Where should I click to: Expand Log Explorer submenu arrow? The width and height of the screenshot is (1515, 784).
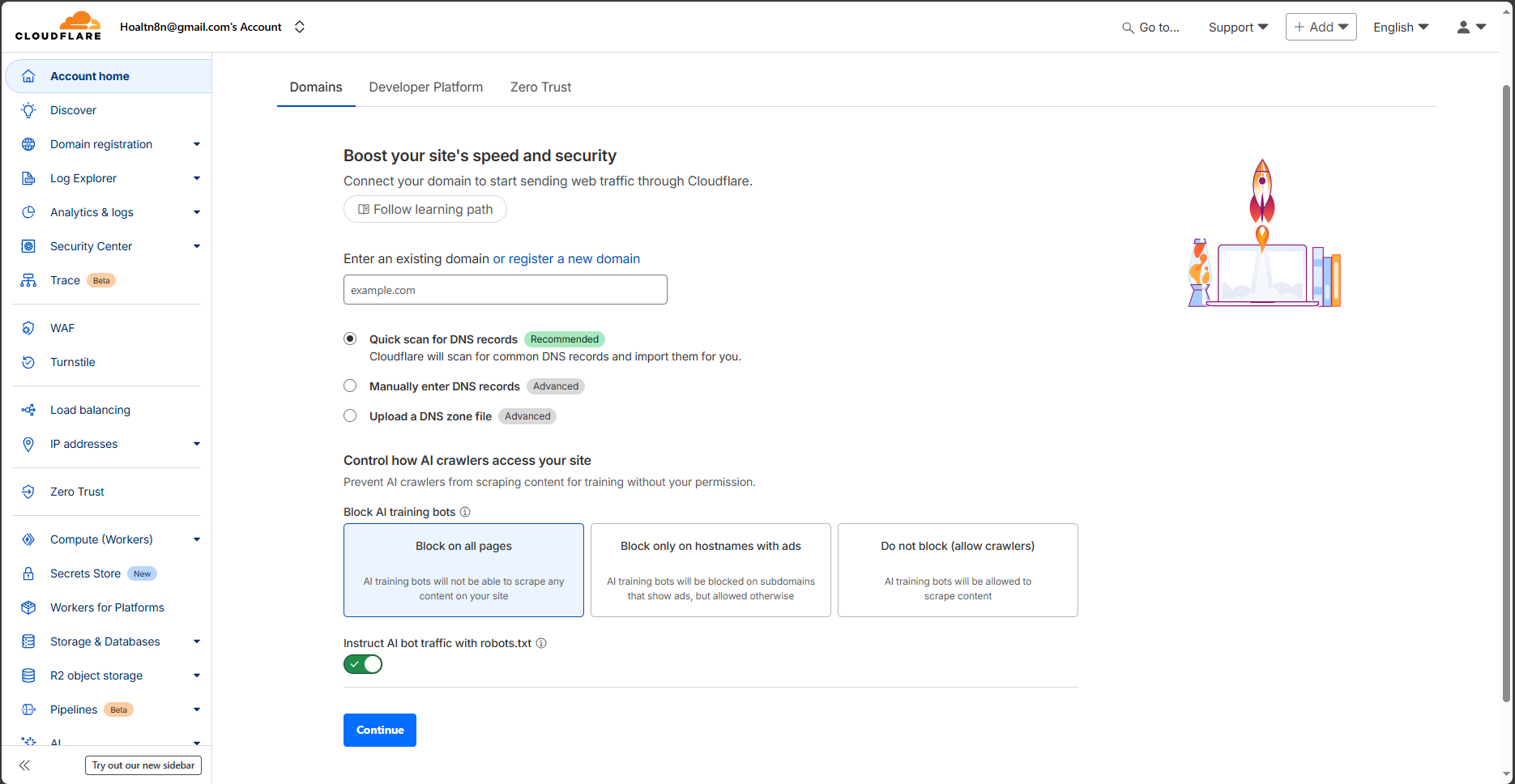[196, 178]
